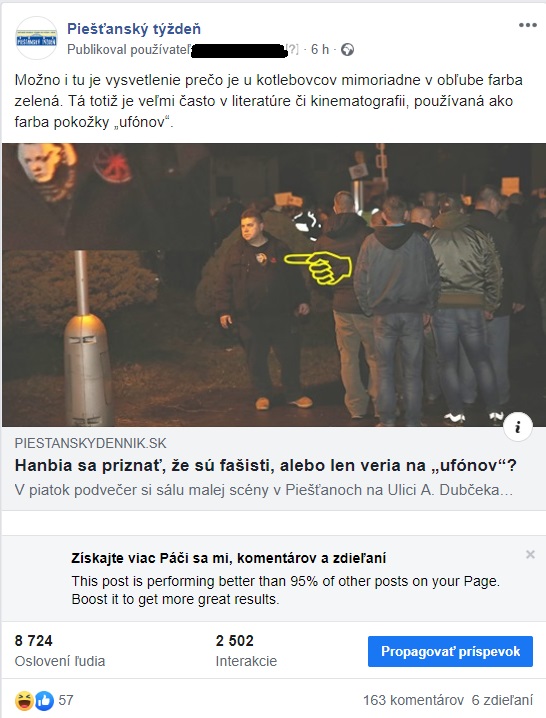View the 2 502 Interakcie stat
The height and width of the screenshot is (718, 546).
(x=246, y=651)
